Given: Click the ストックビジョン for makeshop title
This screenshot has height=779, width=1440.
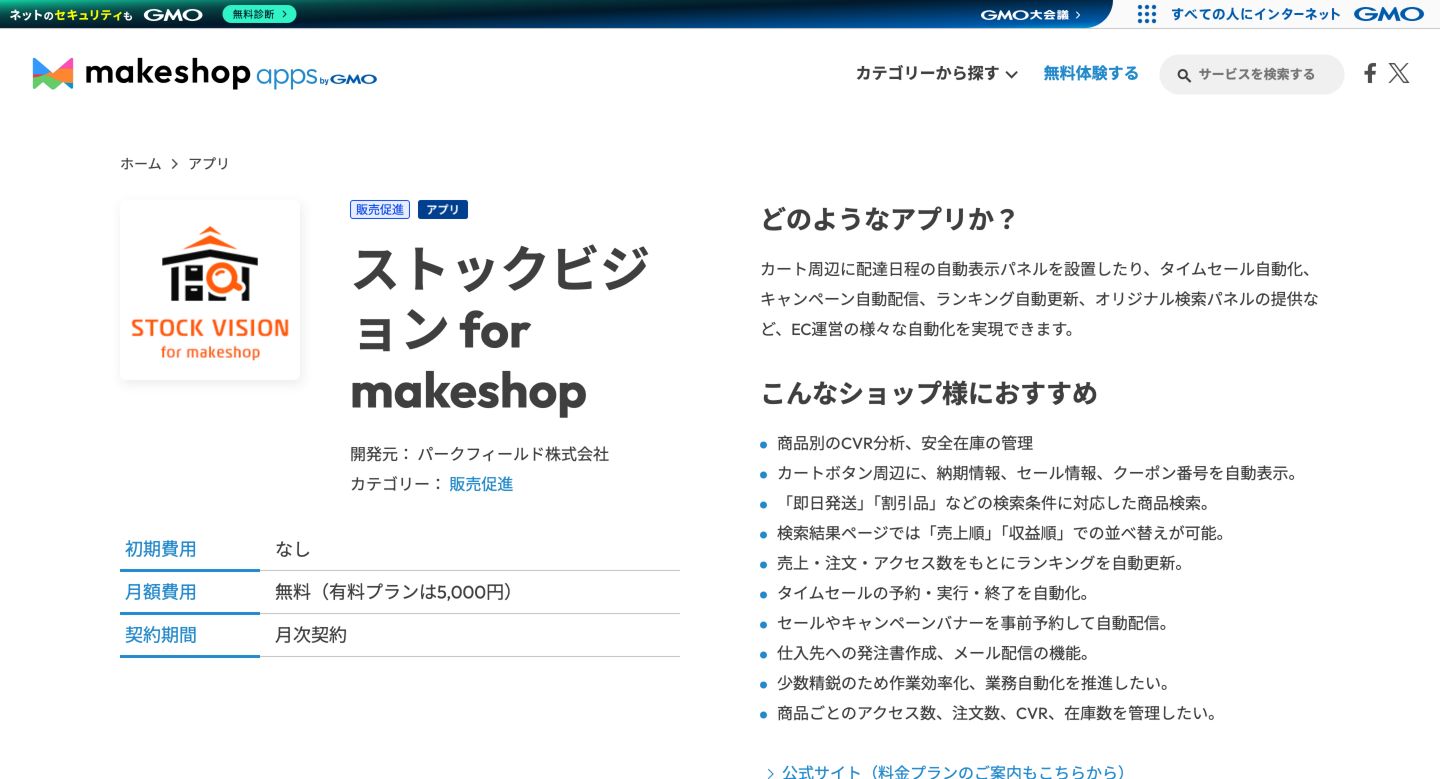Looking at the screenshot, I should [x=500, y=329].
